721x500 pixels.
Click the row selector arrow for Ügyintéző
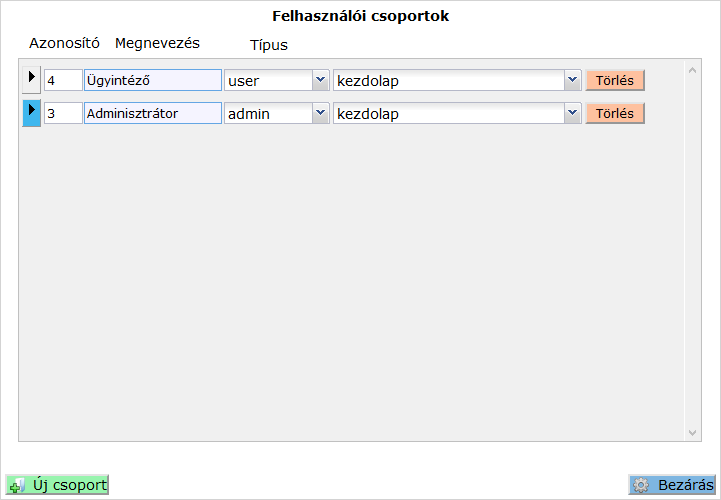pos(31,79)
